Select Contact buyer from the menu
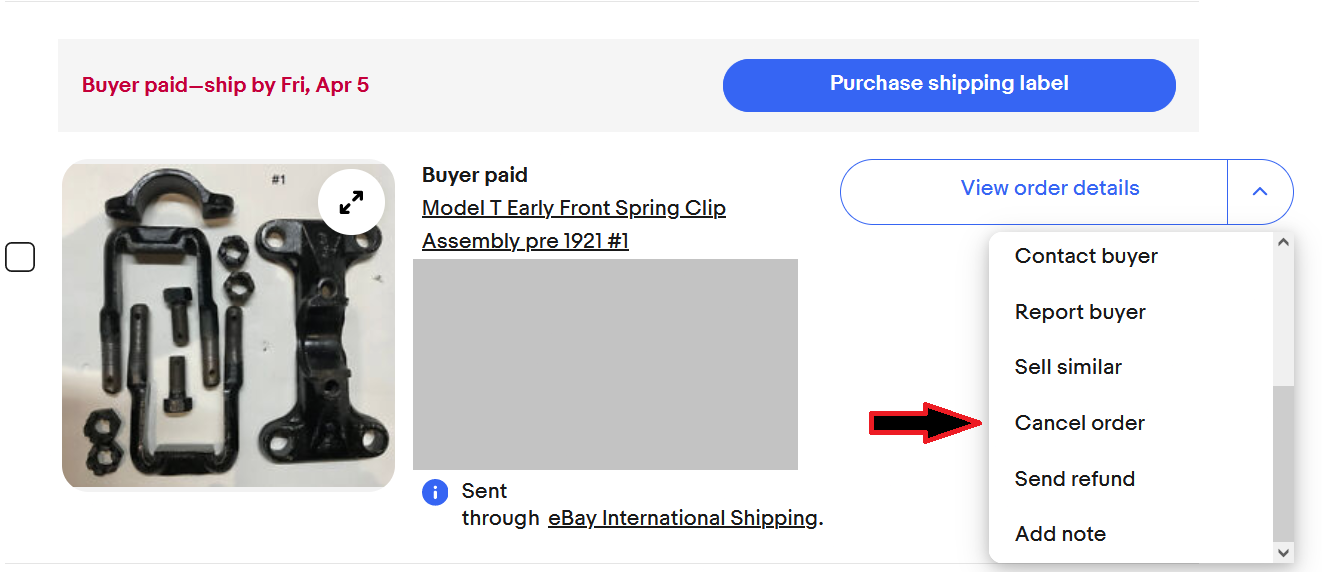This screenshot has height=572, width=1322. click(1086, 256)
